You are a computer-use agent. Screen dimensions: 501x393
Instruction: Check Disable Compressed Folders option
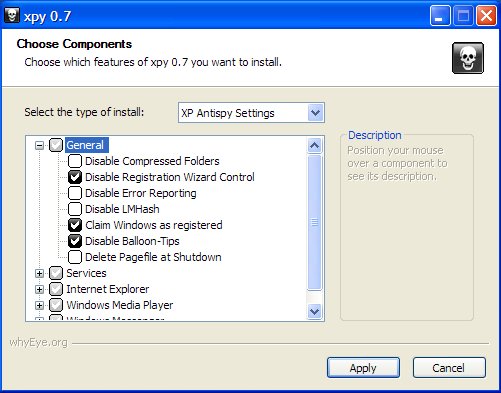pos(75,161)
